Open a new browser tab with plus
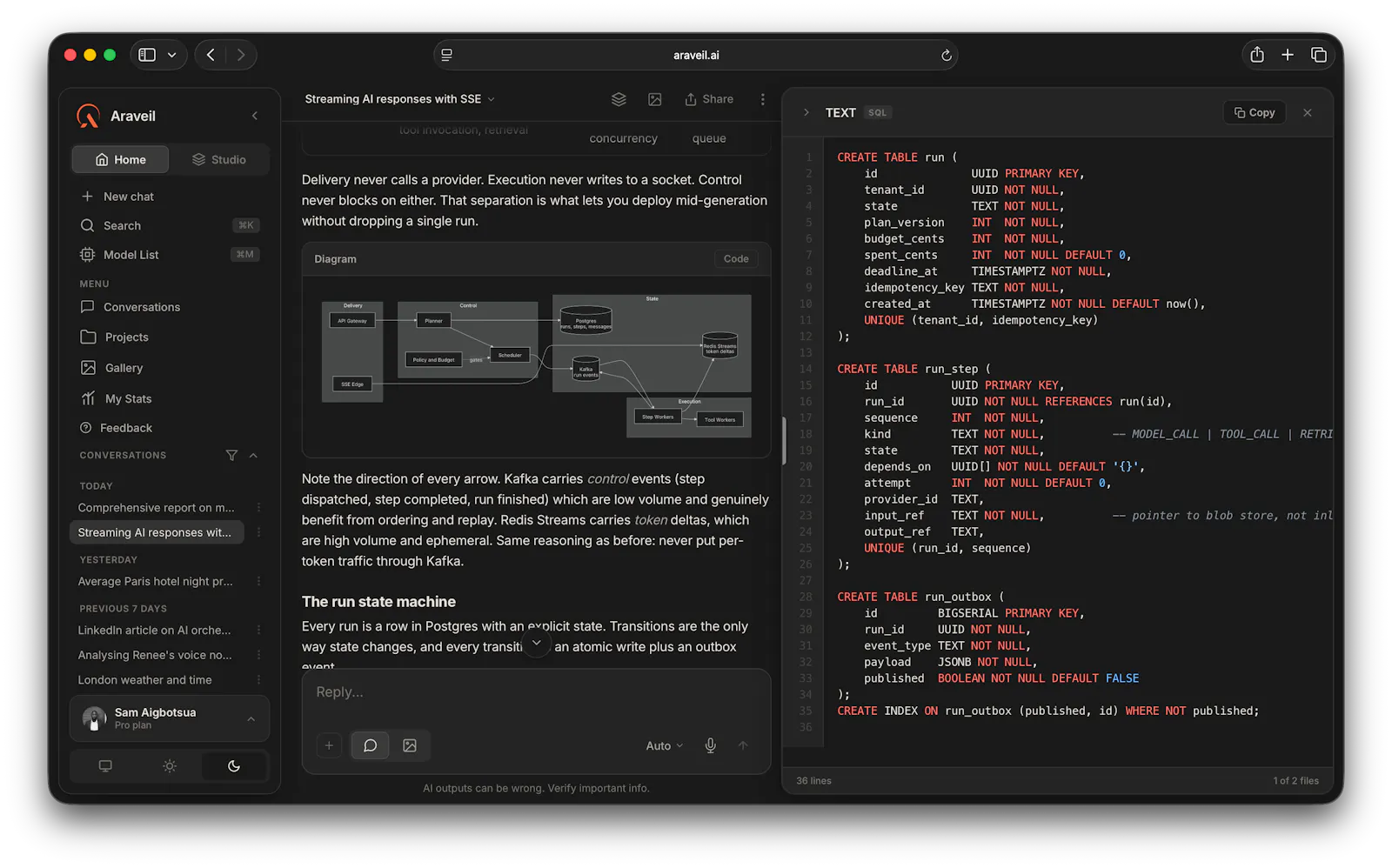Viewport: 1392px width, 868px height. tap(1288, 55)
